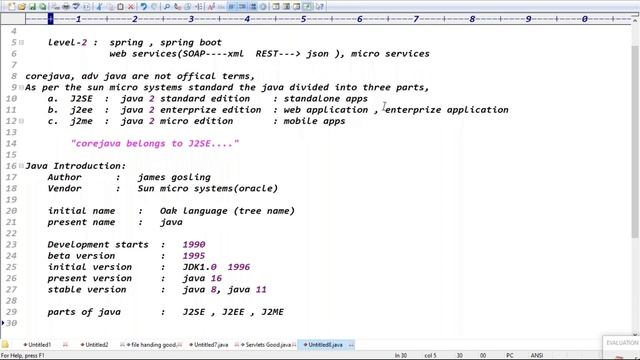Redo the edit with the Redo arrow

pos(154,7)
